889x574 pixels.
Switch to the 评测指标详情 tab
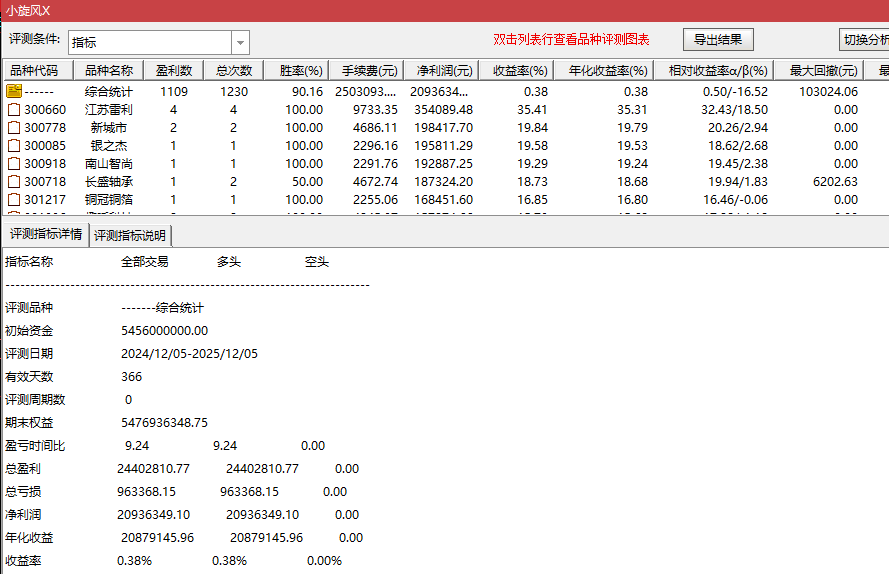pyautogui.click(x=46, y=234)
